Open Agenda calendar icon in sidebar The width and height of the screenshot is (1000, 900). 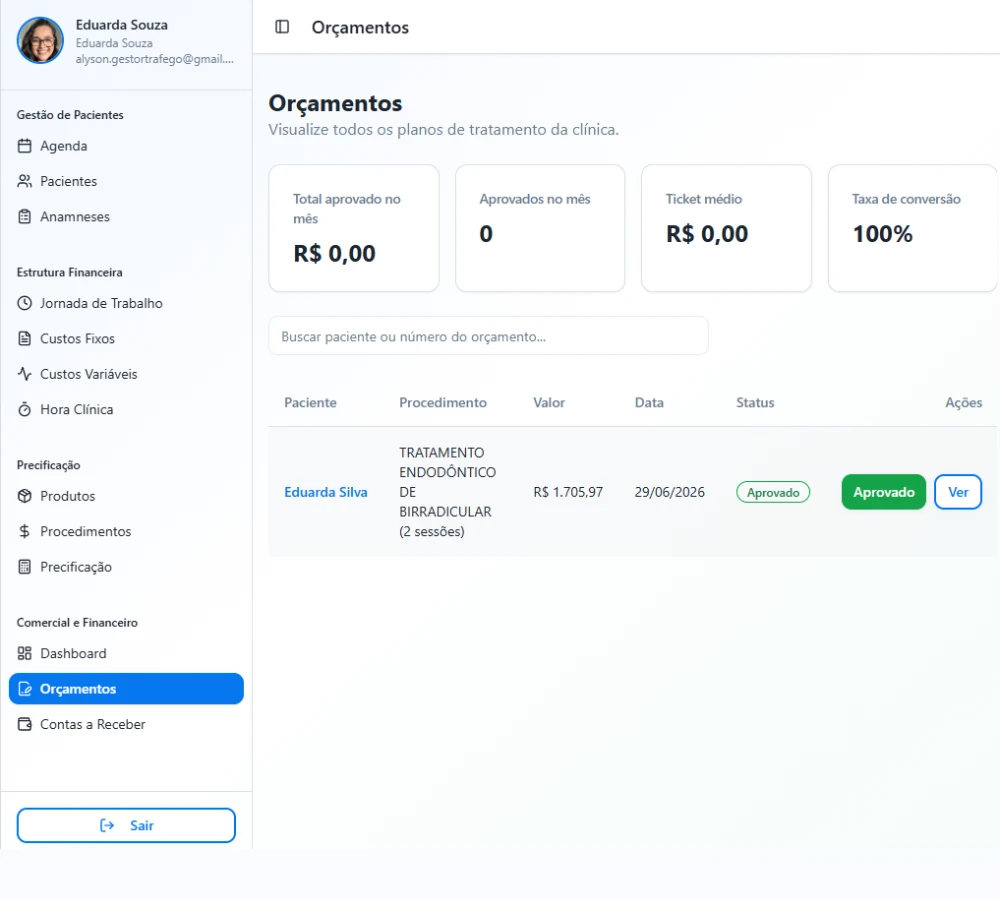(x=24, y=146)
